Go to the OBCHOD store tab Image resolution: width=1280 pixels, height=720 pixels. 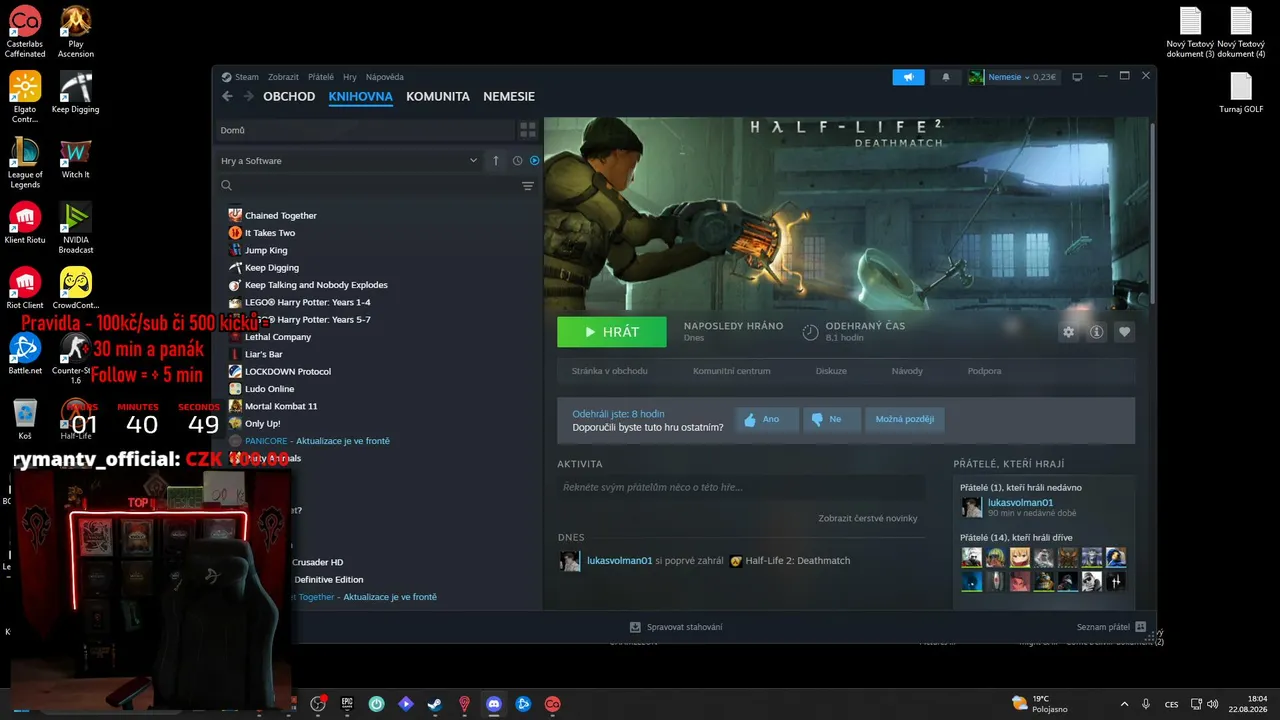coord(289,97)
